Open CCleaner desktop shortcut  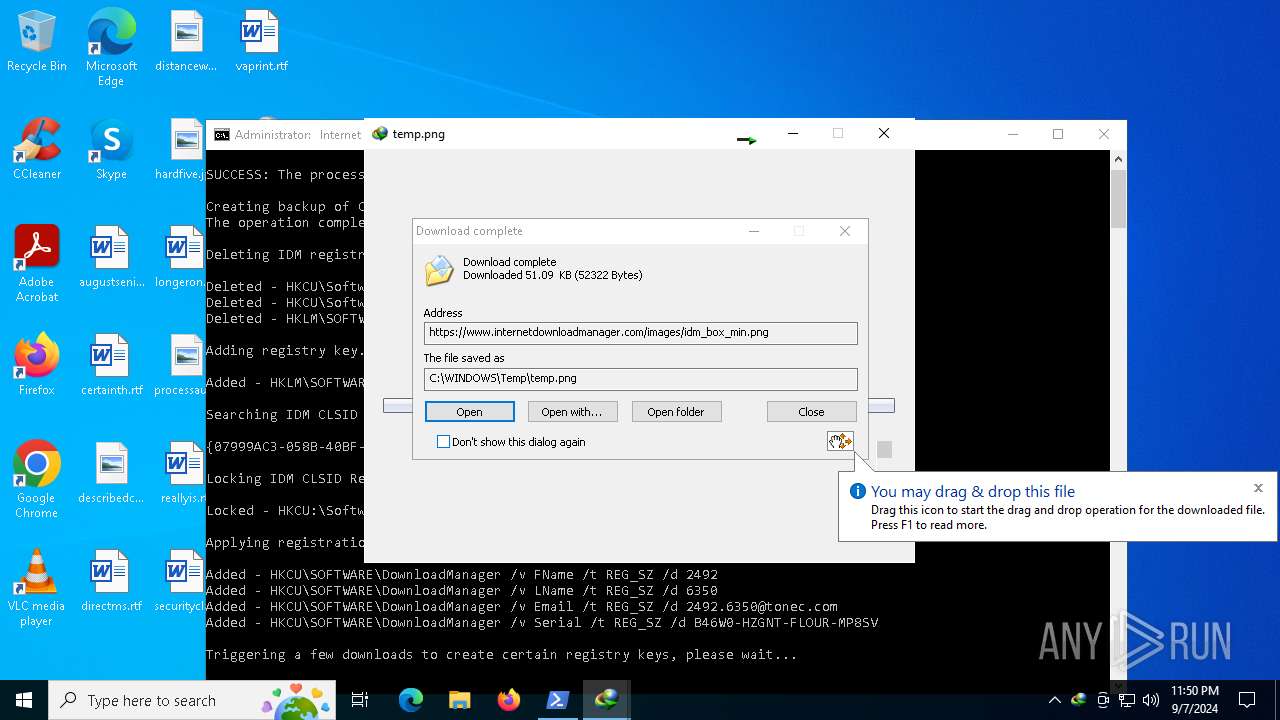tap(37, 150)
